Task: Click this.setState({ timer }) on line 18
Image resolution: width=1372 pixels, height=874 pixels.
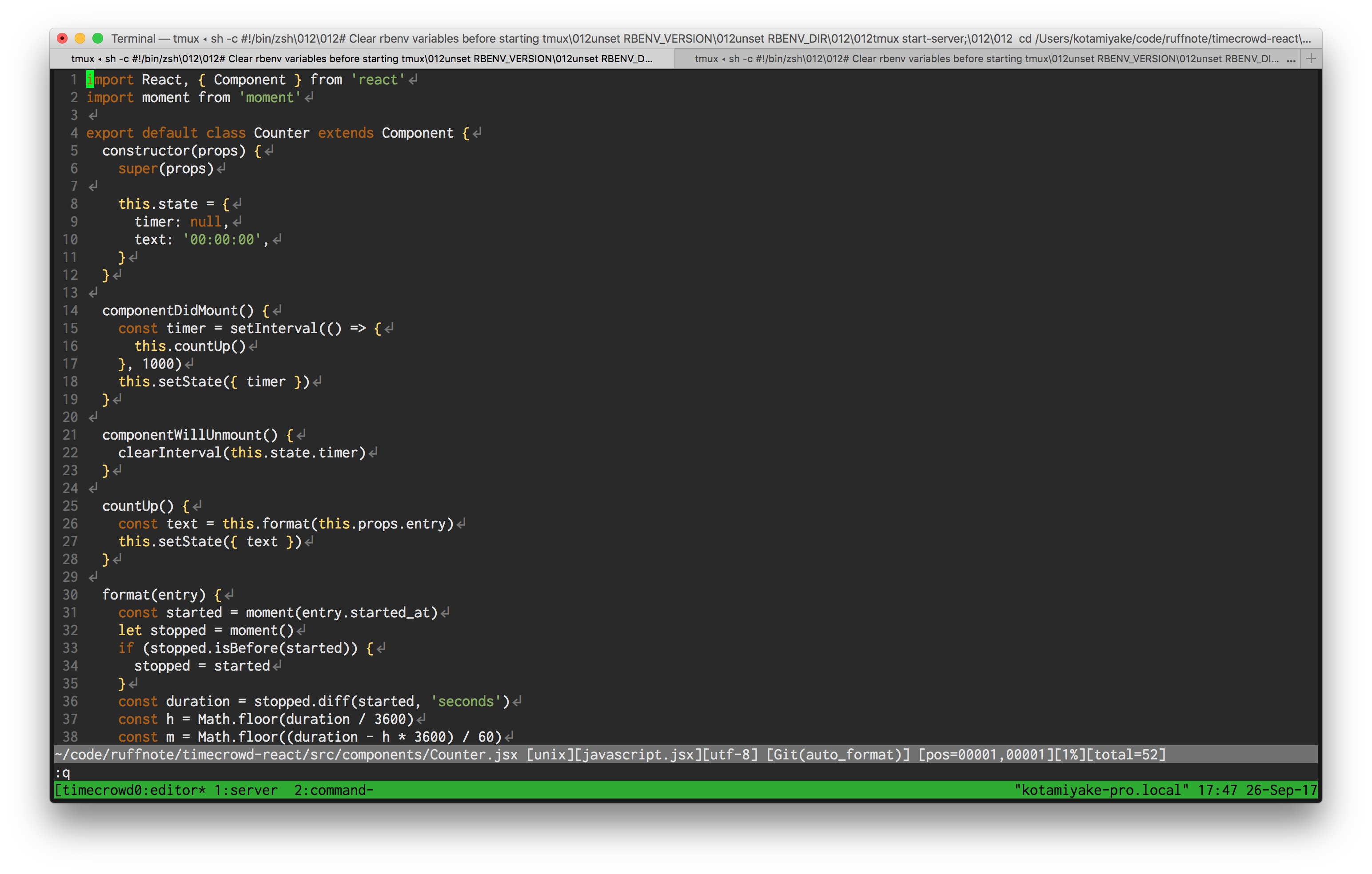Action: click(214, 381)
